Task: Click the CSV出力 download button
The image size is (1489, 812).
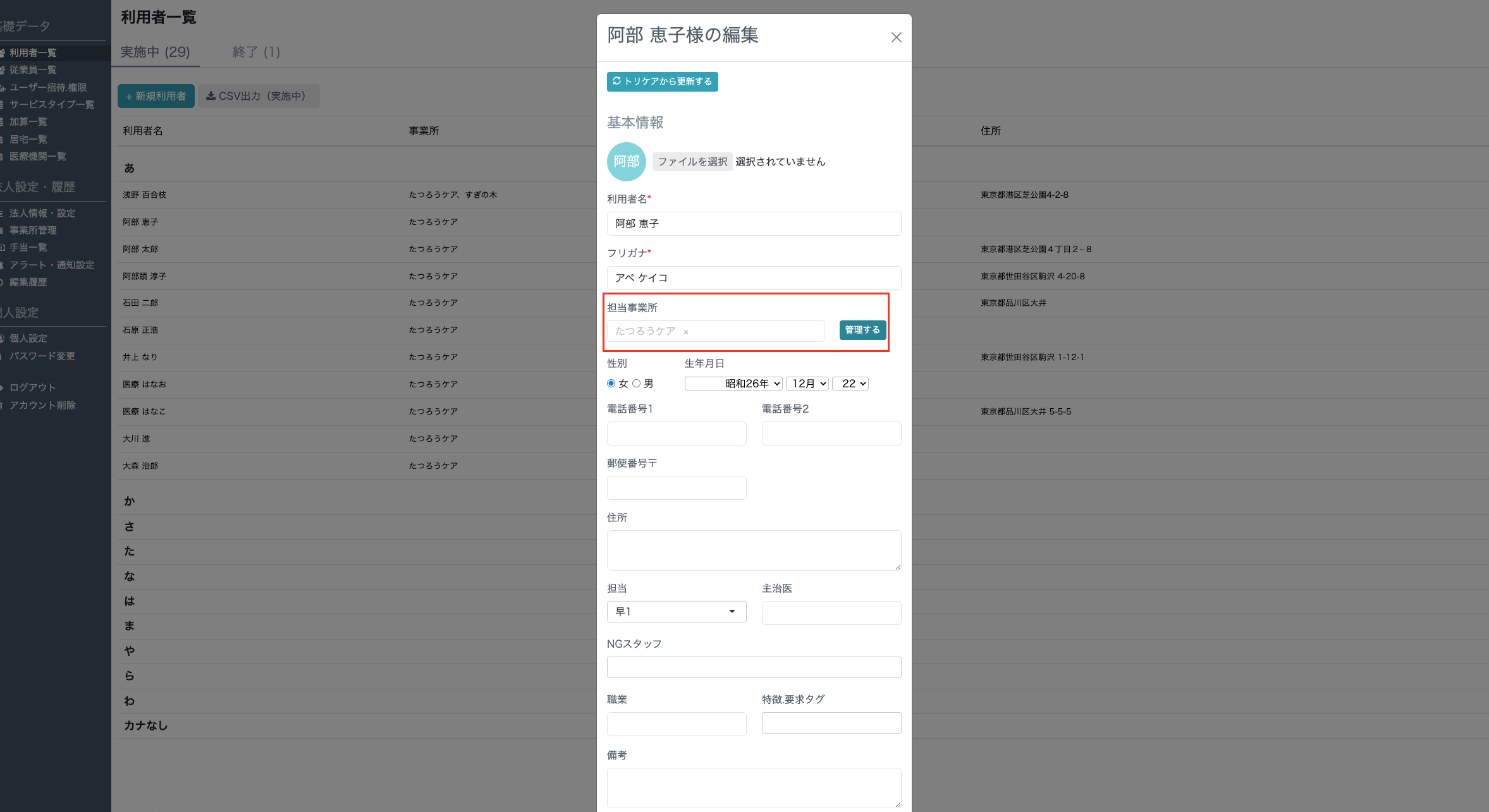Action: pos(259,96)
